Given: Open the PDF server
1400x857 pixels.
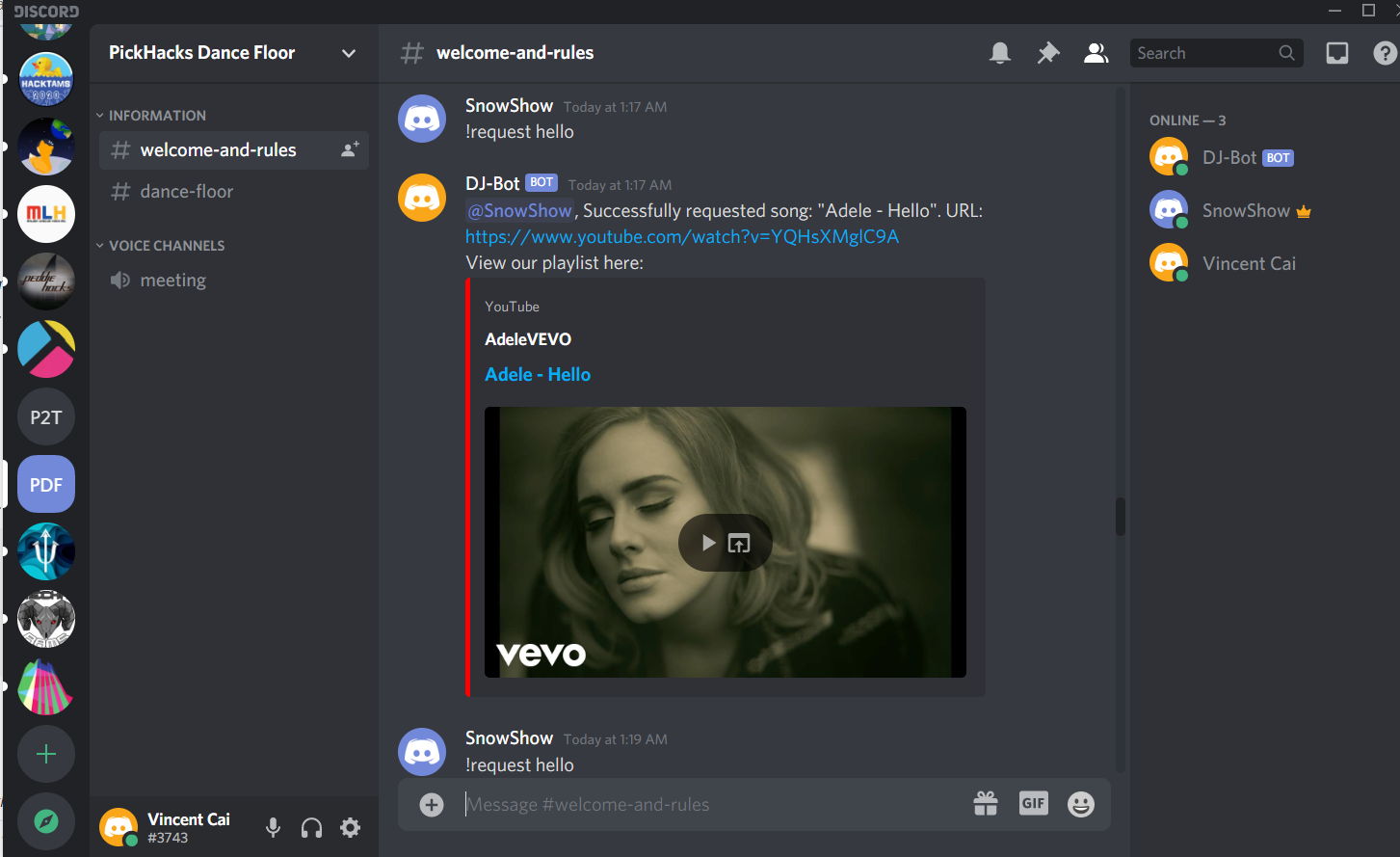Looking at the screenshot, I should click(46, 484).
